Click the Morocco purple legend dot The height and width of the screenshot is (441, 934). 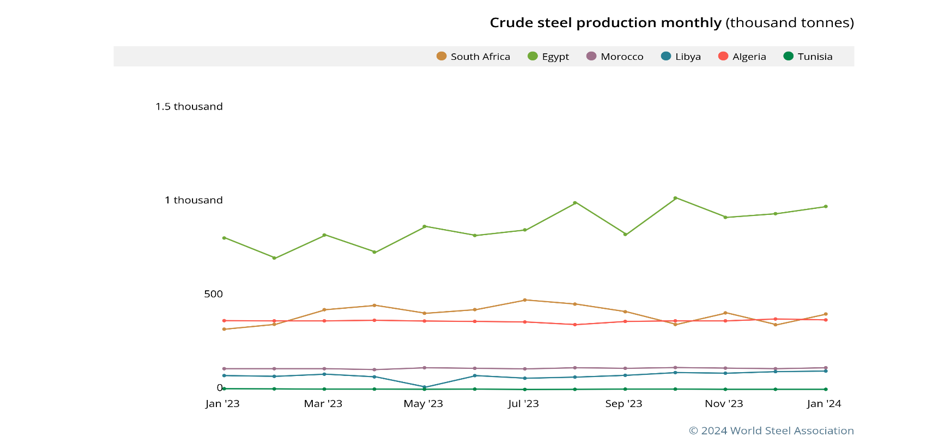[591, 57]
